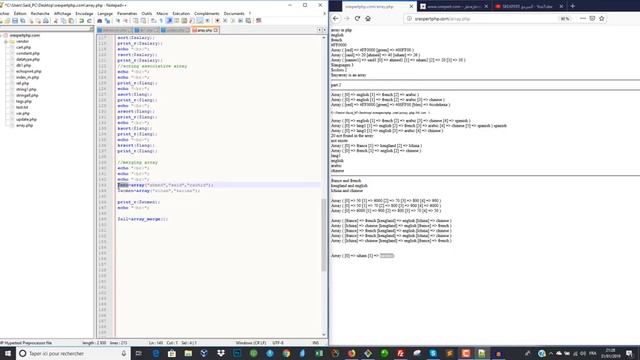Click the Paste icon in Notepad++ toolbar
This screenshot has width=640, height=360.
coord(71,21)
